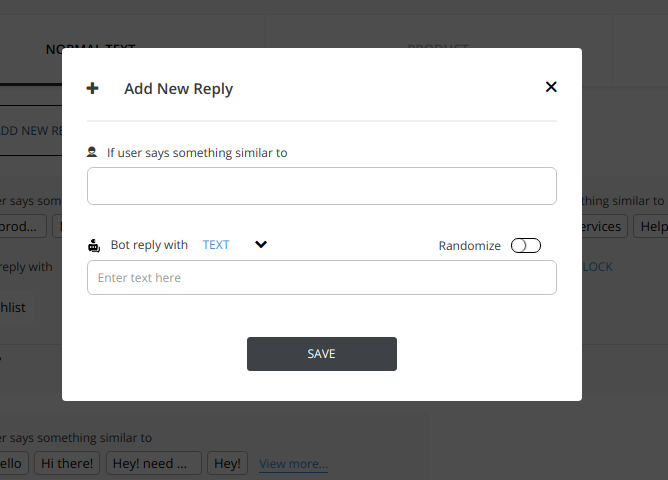Click the user icon beside 'If user says'
The image size is (668, 480).
pyautogui.click(x=92, y=152)
